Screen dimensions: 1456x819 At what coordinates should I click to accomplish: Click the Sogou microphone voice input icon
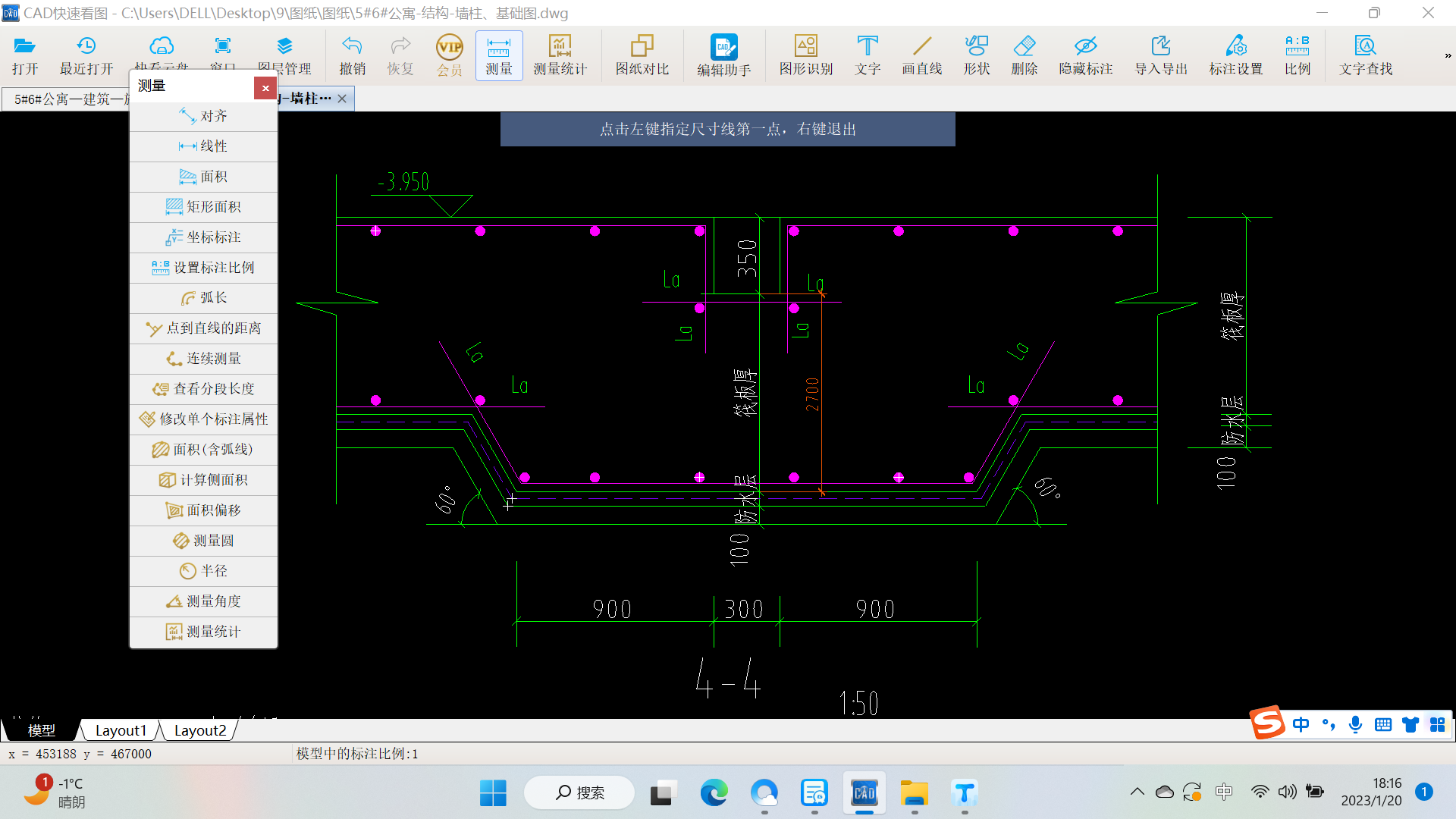(x=1355, y=724)
